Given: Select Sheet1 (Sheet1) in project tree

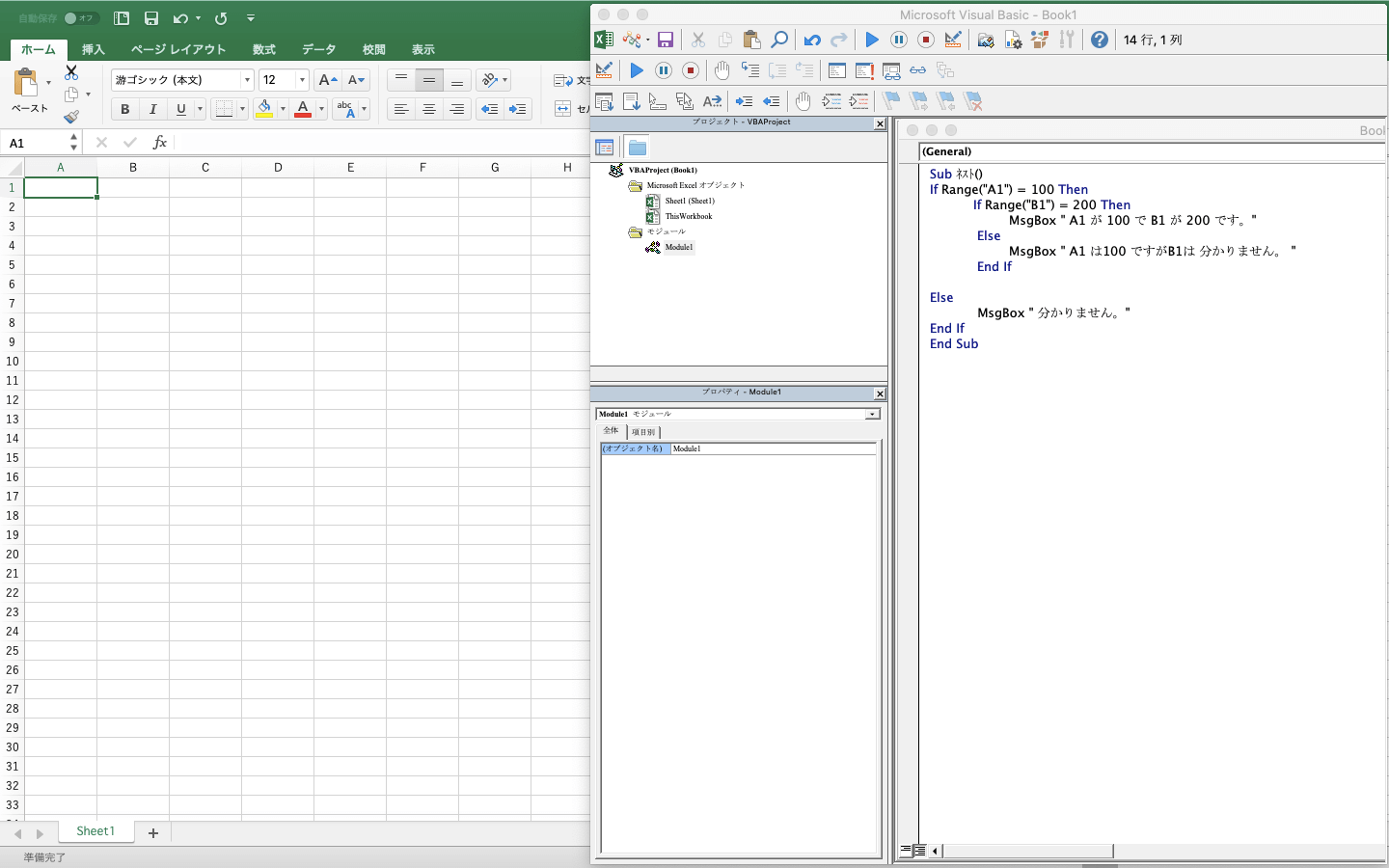Looking at the screenshot, I should pos(690,201).
